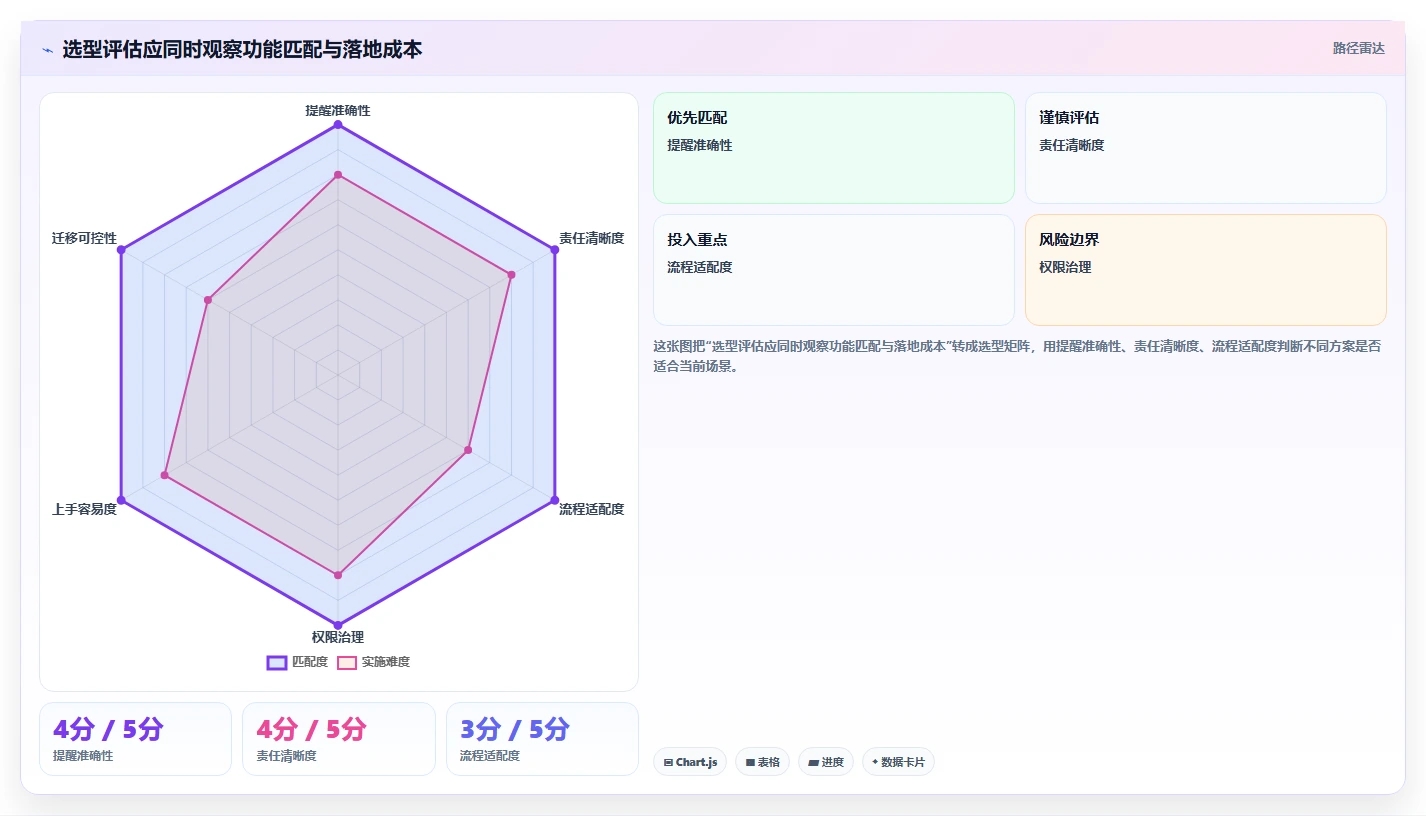1426x816 pixels.
Task: Select the 数据卡片 tag chip
Action: tap(898, 762)
